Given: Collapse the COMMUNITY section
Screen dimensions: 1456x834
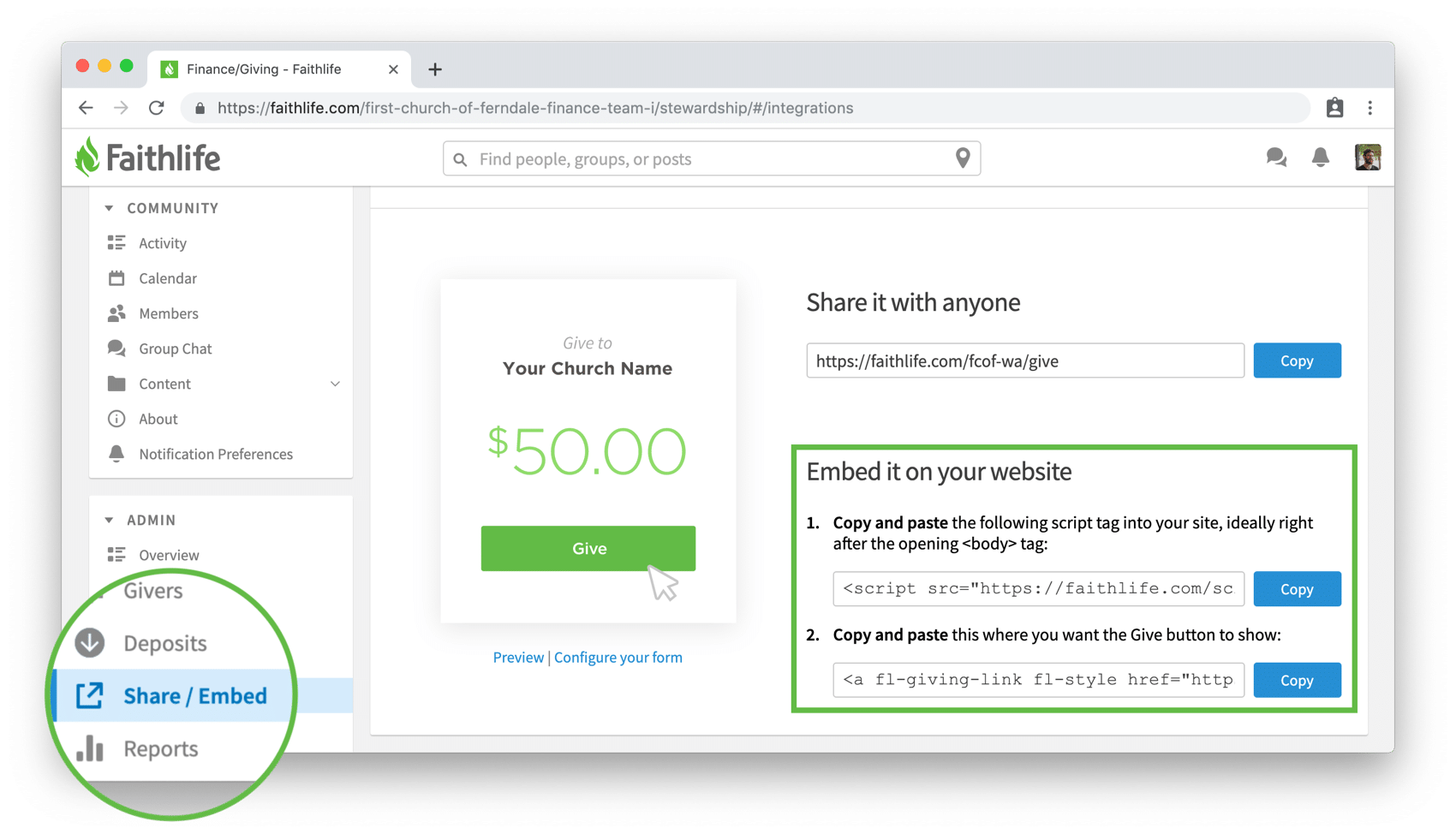Looking at the screenshot, I should tap(109, 208).
